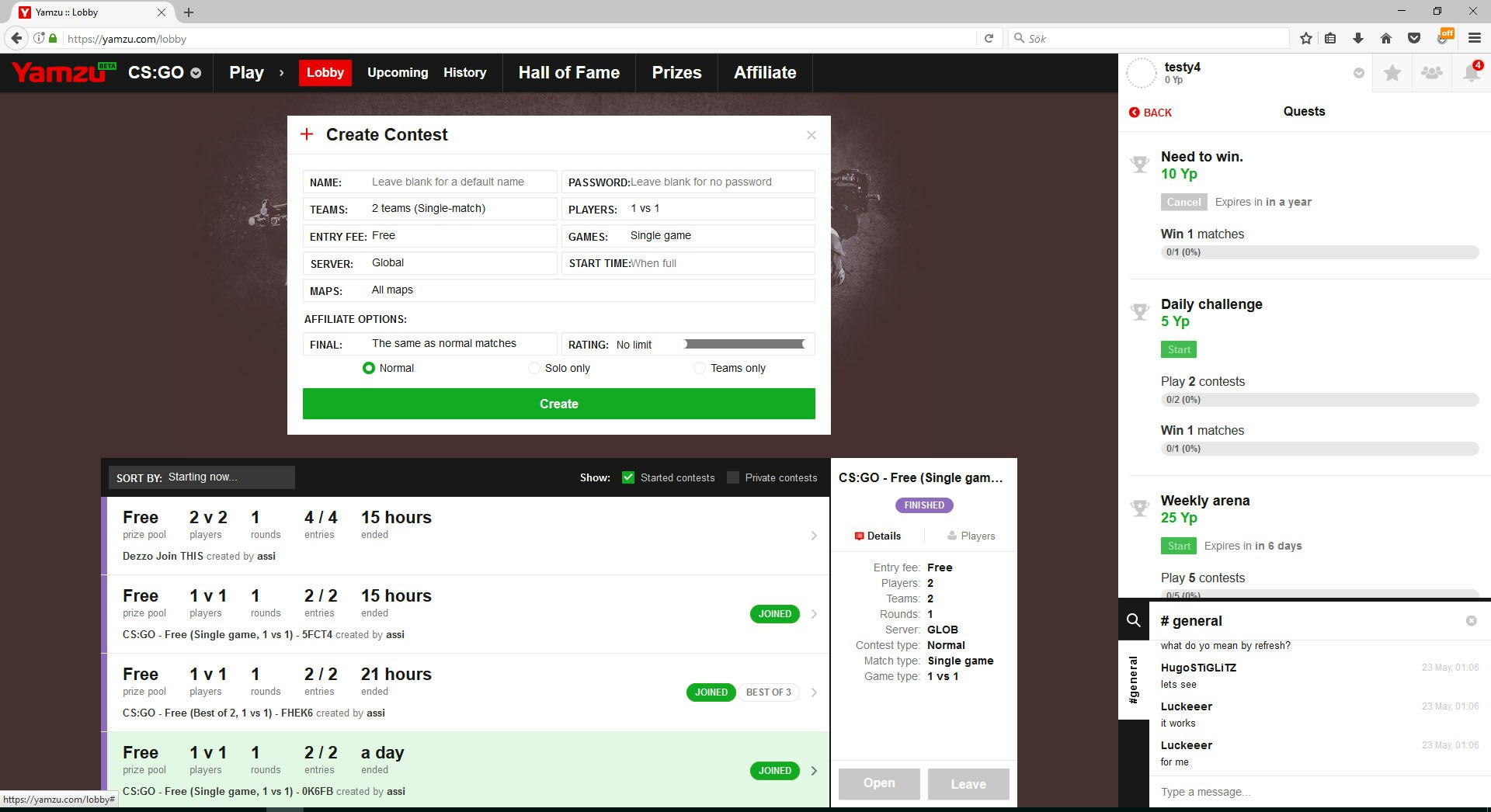Screen dimensions: 1491x812
Task: Click the search icon in chat panel
Action: pyautogui.click(x=1134, y=620)
